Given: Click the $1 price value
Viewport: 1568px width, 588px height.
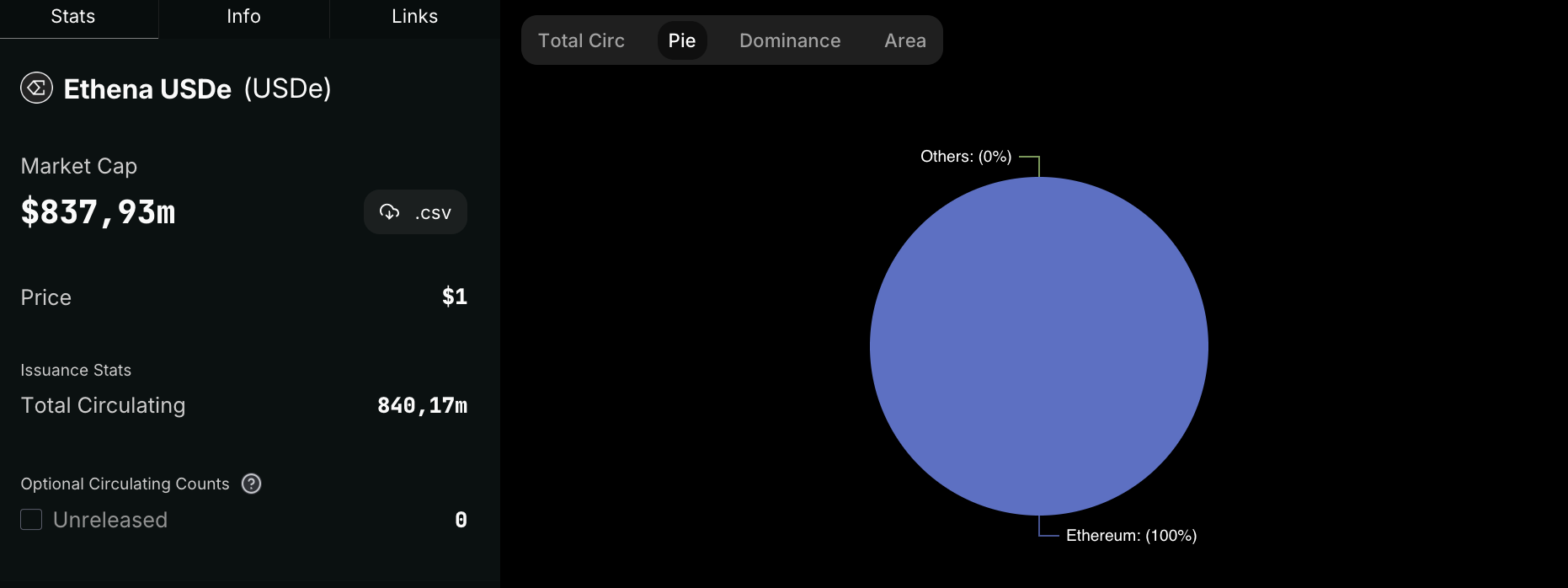Looking at the screenshot, I should pos(455,297).
